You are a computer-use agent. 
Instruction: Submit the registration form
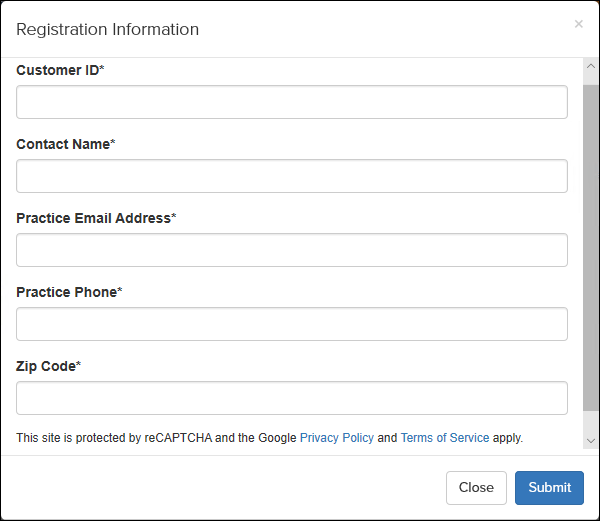pyautogui.click(x=549, y=488)
